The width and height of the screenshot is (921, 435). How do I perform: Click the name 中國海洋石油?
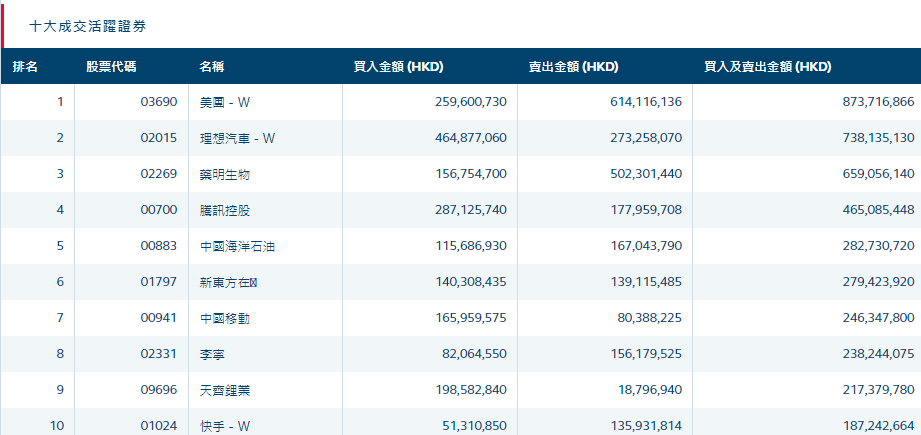[x=237, y=246]
